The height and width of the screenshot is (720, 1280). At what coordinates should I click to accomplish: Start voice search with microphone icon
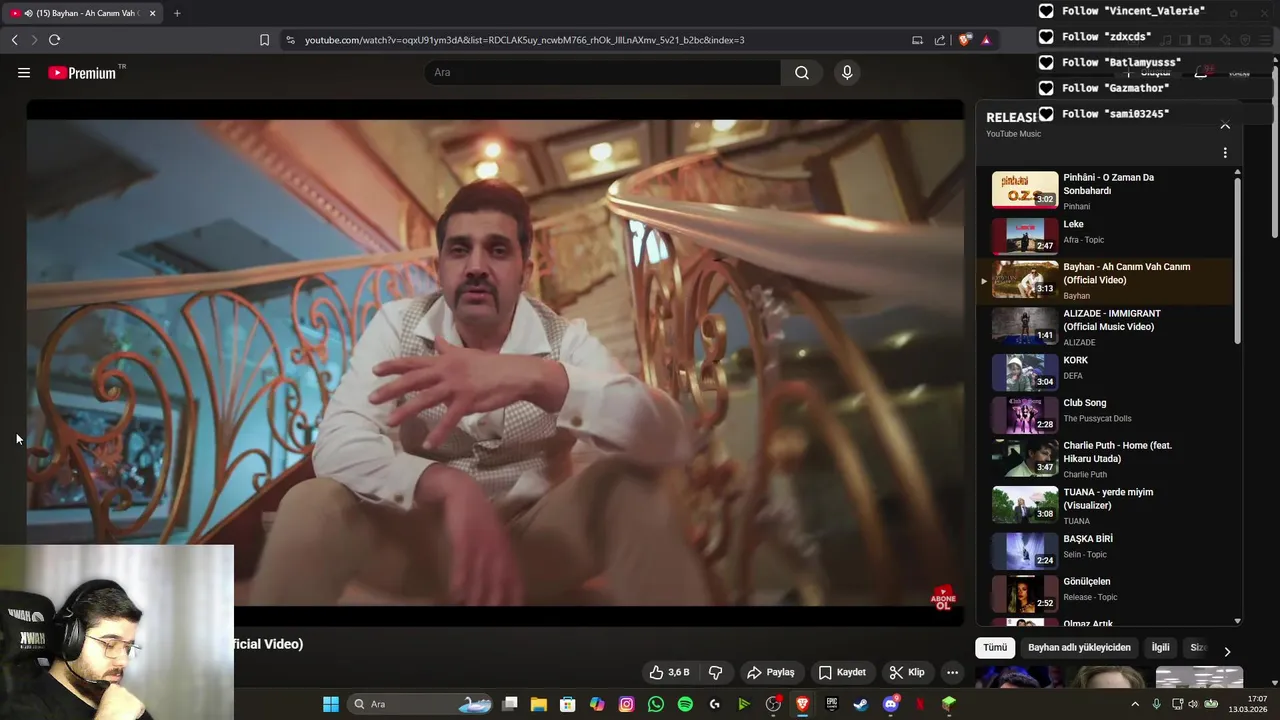tap(847, 72)
